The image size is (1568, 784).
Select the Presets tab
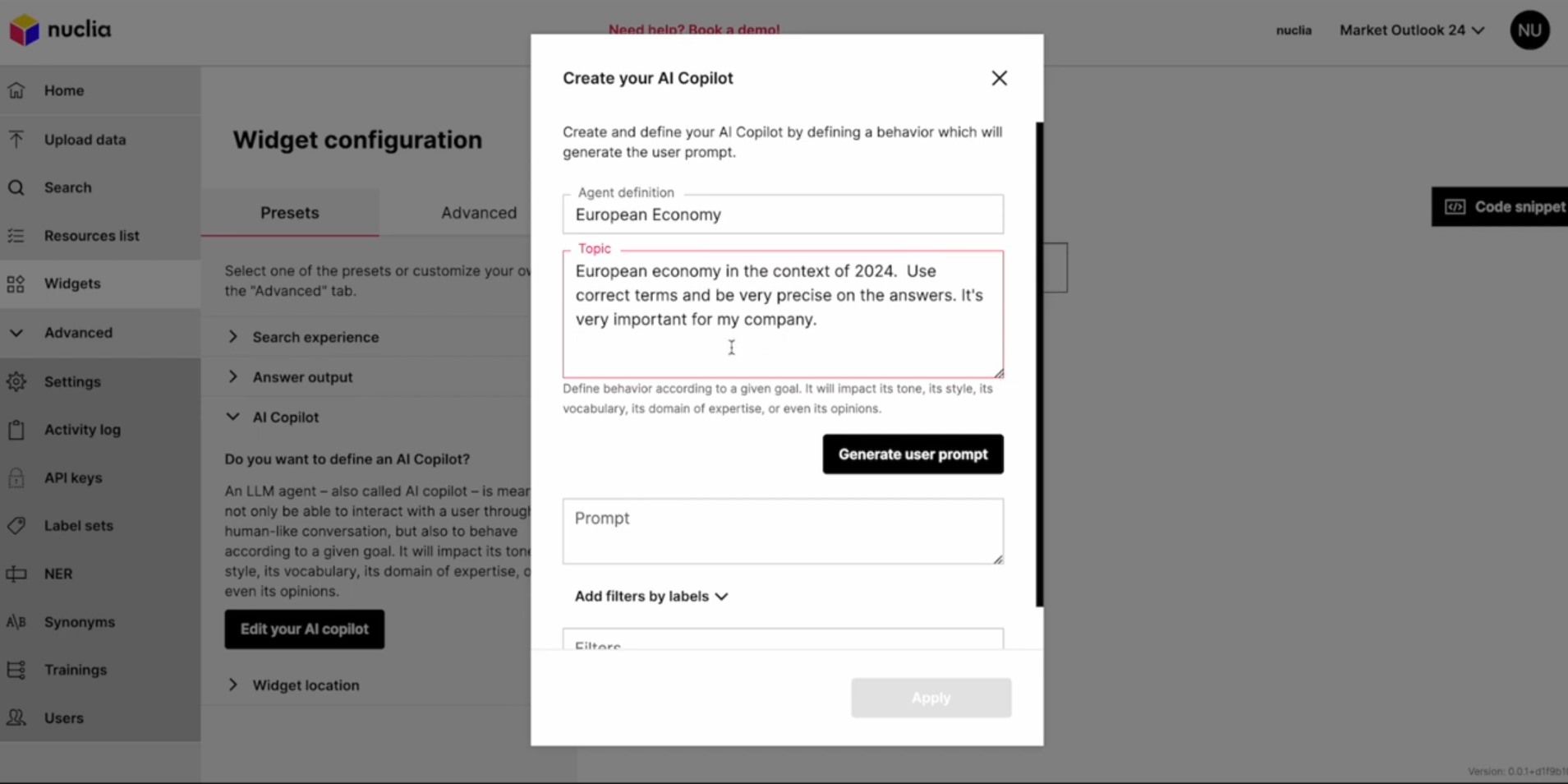click(290, 213)
